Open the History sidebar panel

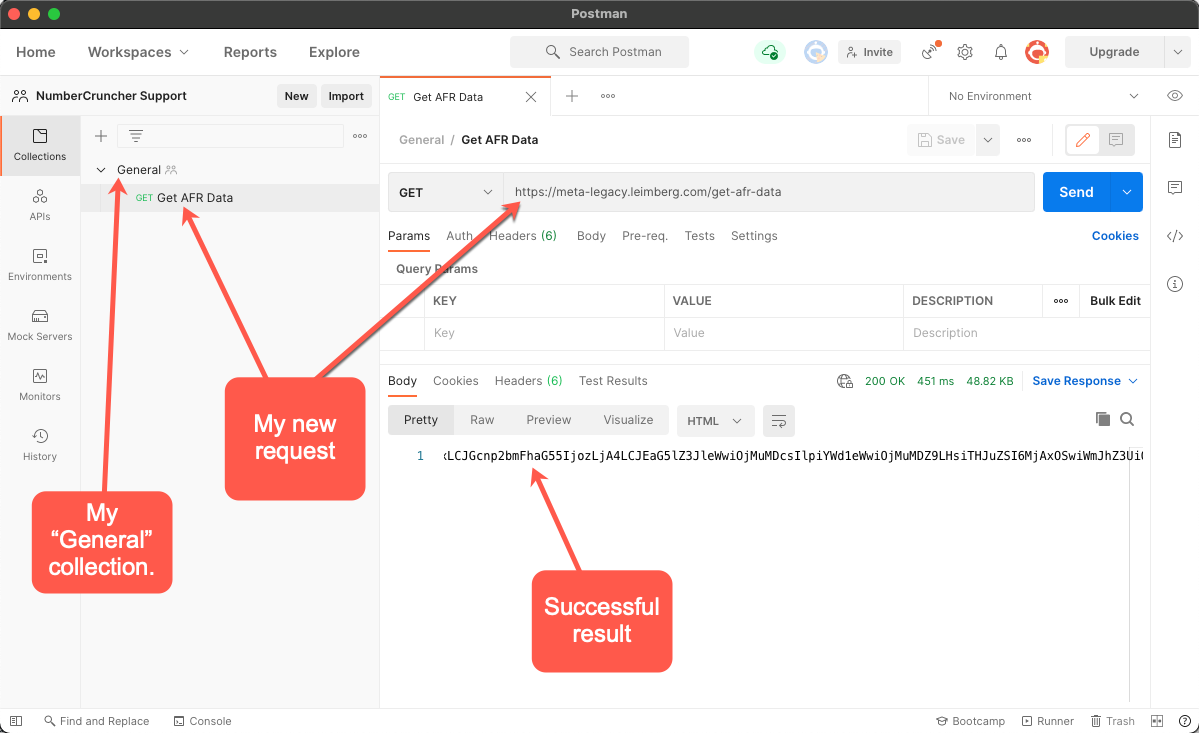pos(40,445)
